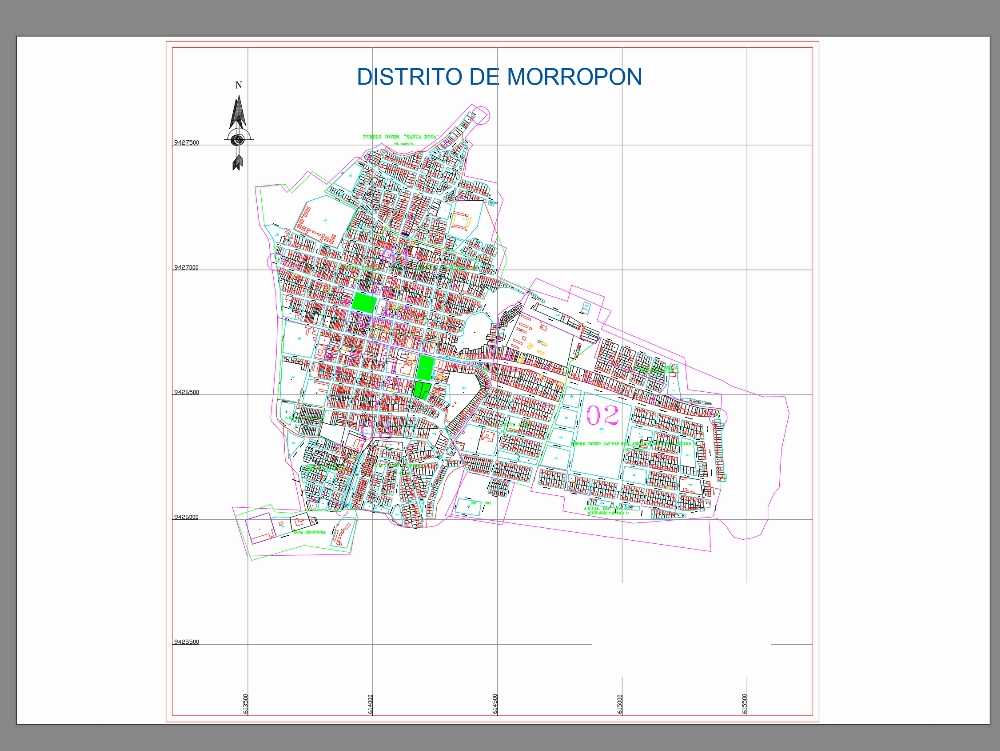
Task: Click the tall green park block near map center
Action: pos(425,368)
